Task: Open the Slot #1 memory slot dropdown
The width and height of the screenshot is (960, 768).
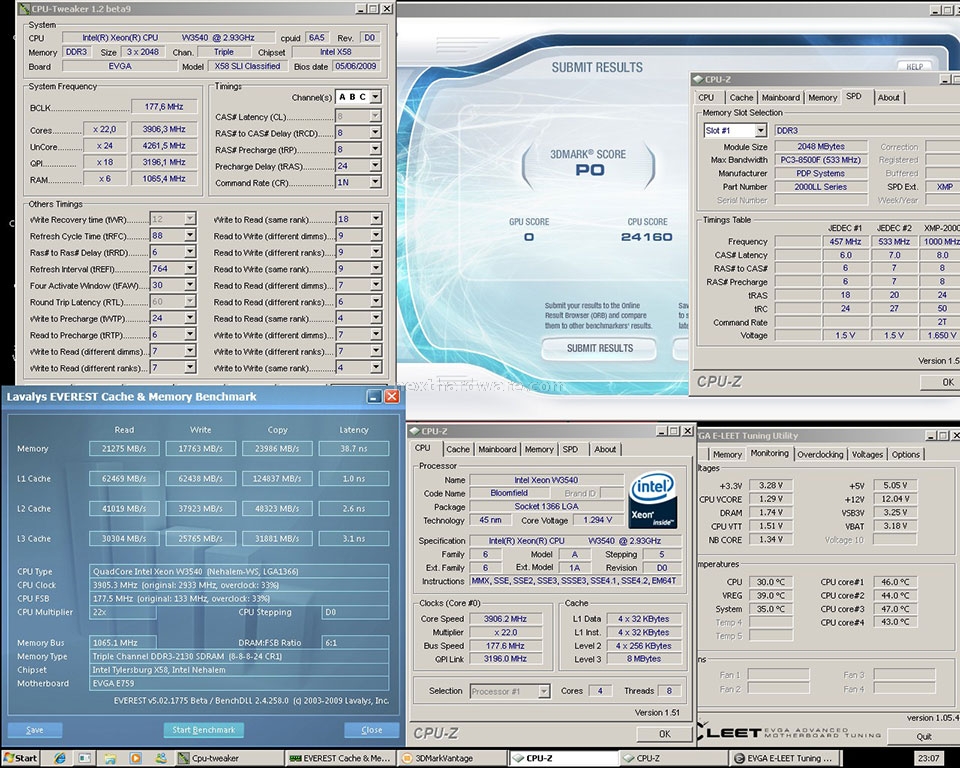Action: (x=760, y=130)
